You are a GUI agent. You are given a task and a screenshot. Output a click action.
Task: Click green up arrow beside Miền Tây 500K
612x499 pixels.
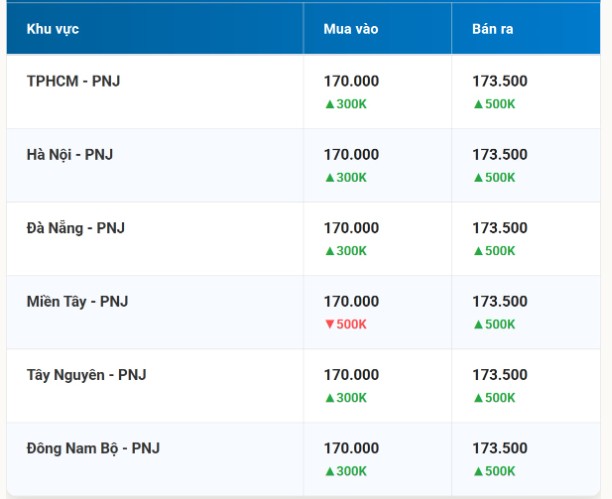tap(478, 324)
